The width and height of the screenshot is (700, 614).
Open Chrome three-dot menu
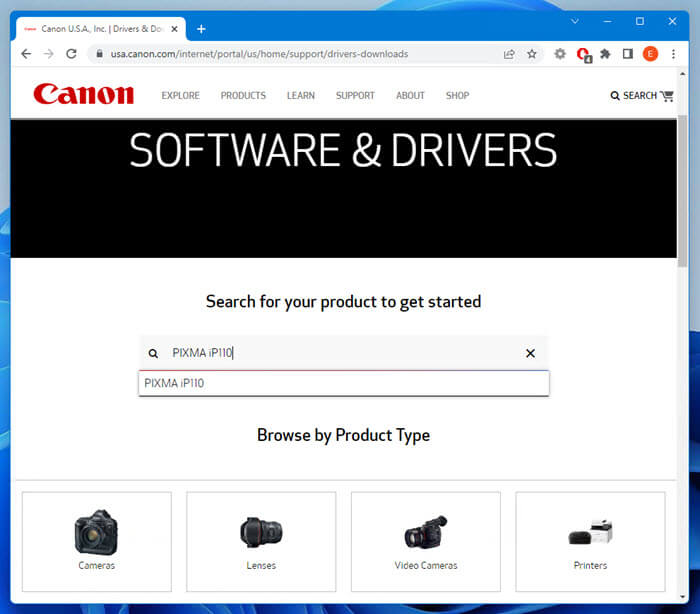pos(673,54)
